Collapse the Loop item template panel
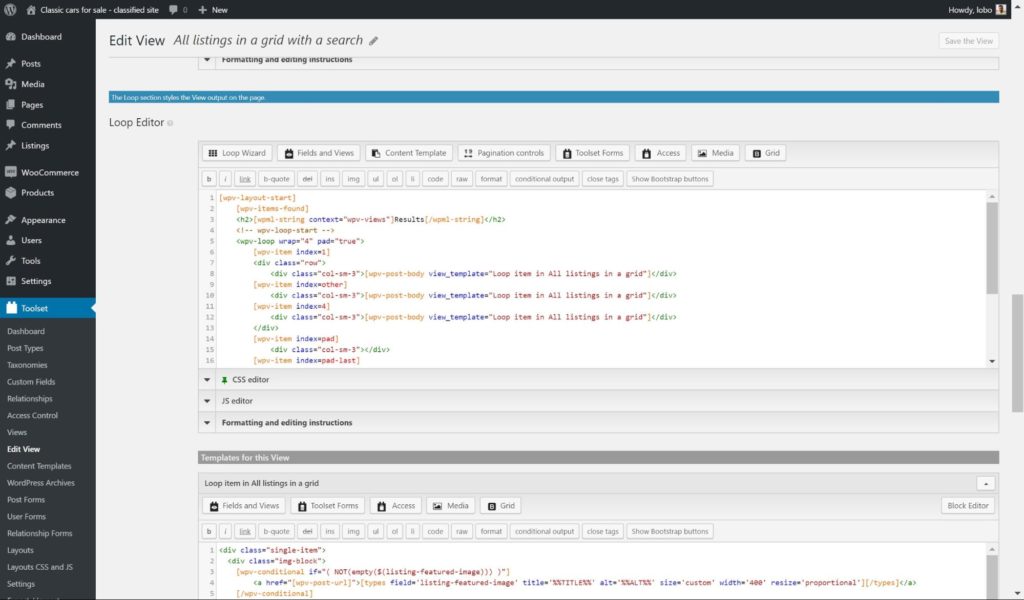 pos(985,483)
